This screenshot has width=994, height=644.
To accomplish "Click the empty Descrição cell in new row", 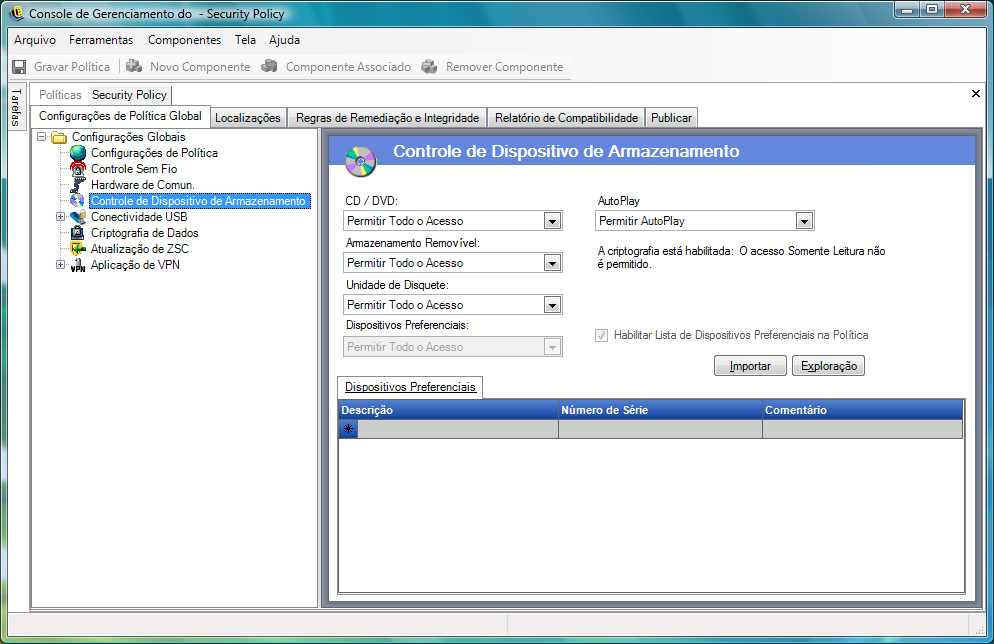I will [x=458, y=429].
